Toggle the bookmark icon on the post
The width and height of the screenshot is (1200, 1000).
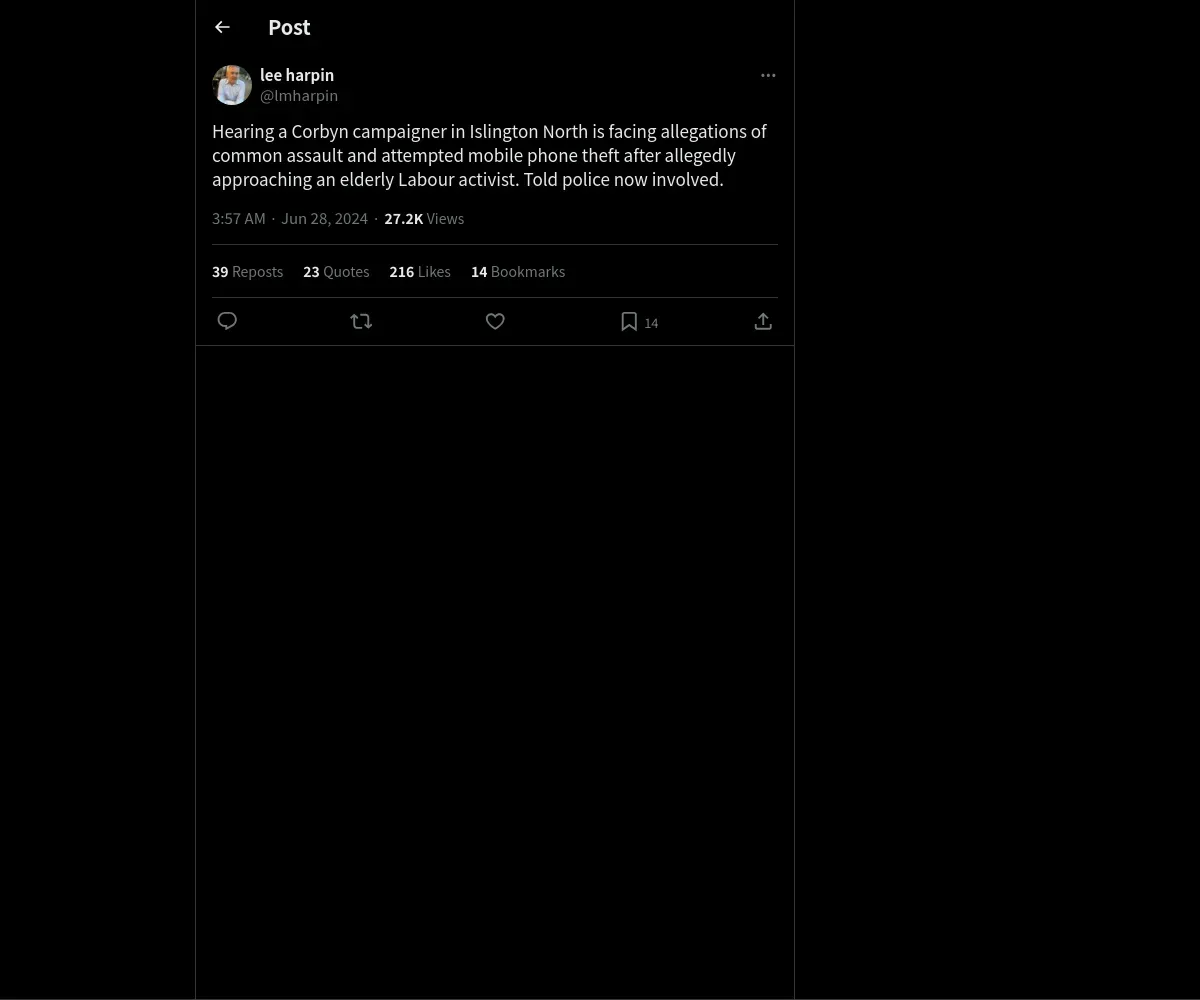629,321
